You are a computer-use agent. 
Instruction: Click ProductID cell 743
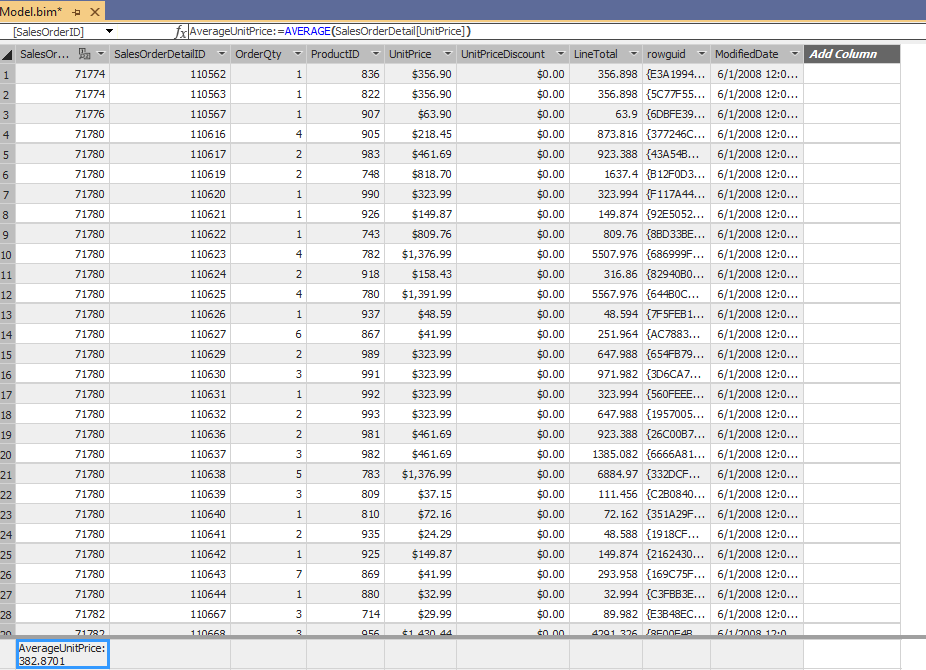pos(345,234)
